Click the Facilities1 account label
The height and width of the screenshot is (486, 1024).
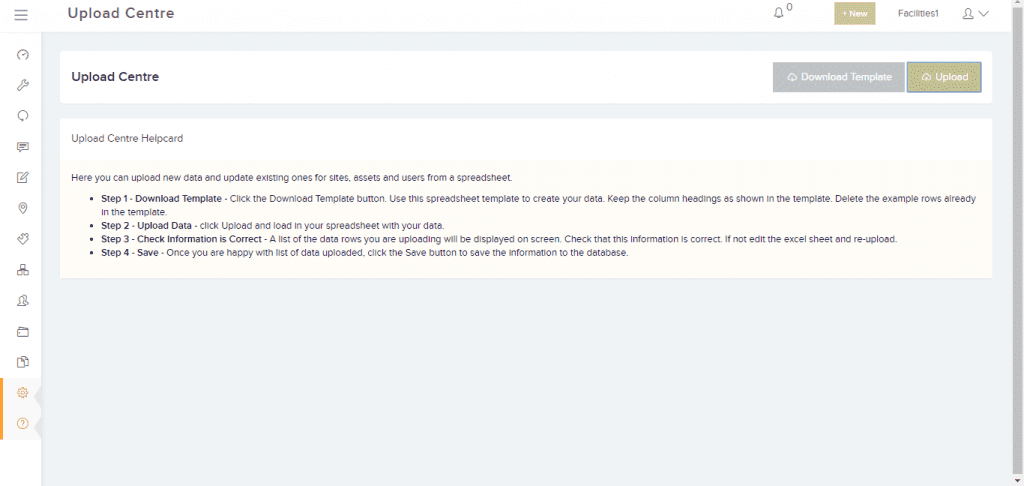click(x=918, y=14)
